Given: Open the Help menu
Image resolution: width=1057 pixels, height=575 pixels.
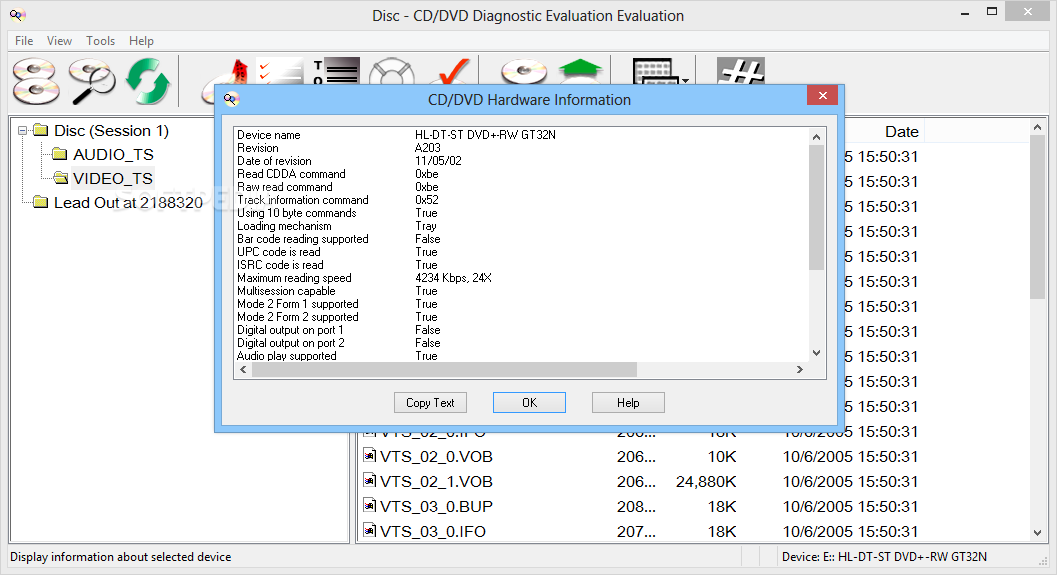Looking at the screenshot, I should tap(142, 40).
